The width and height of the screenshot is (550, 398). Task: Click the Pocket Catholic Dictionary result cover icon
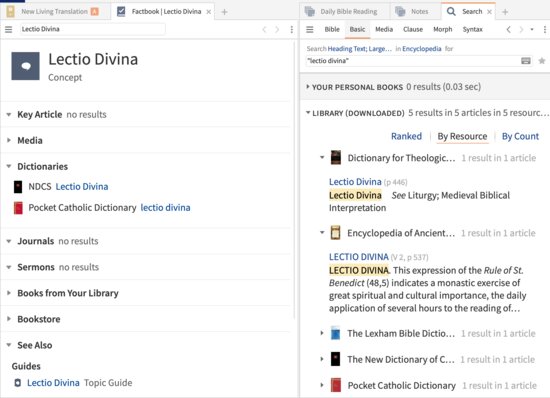click(x=336, y=385)
